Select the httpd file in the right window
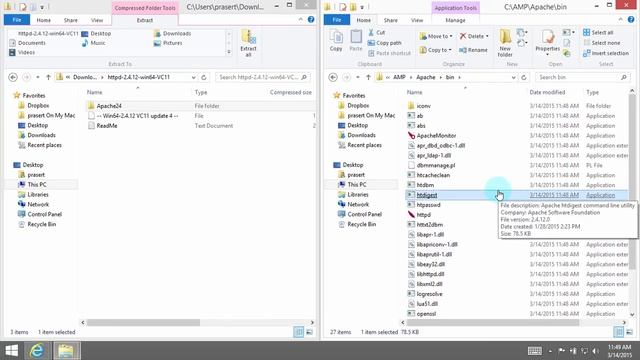Viewport: 640px width, 360px height. (x=423, y=215)
